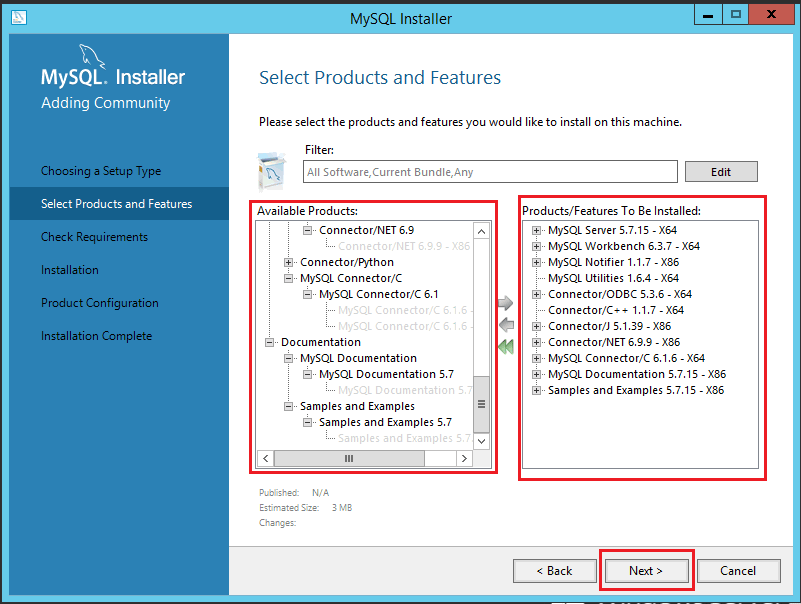Collapse the Samples and Examples 5.7 node
This screenshot has height=604, width=801.
pos(308,422)
